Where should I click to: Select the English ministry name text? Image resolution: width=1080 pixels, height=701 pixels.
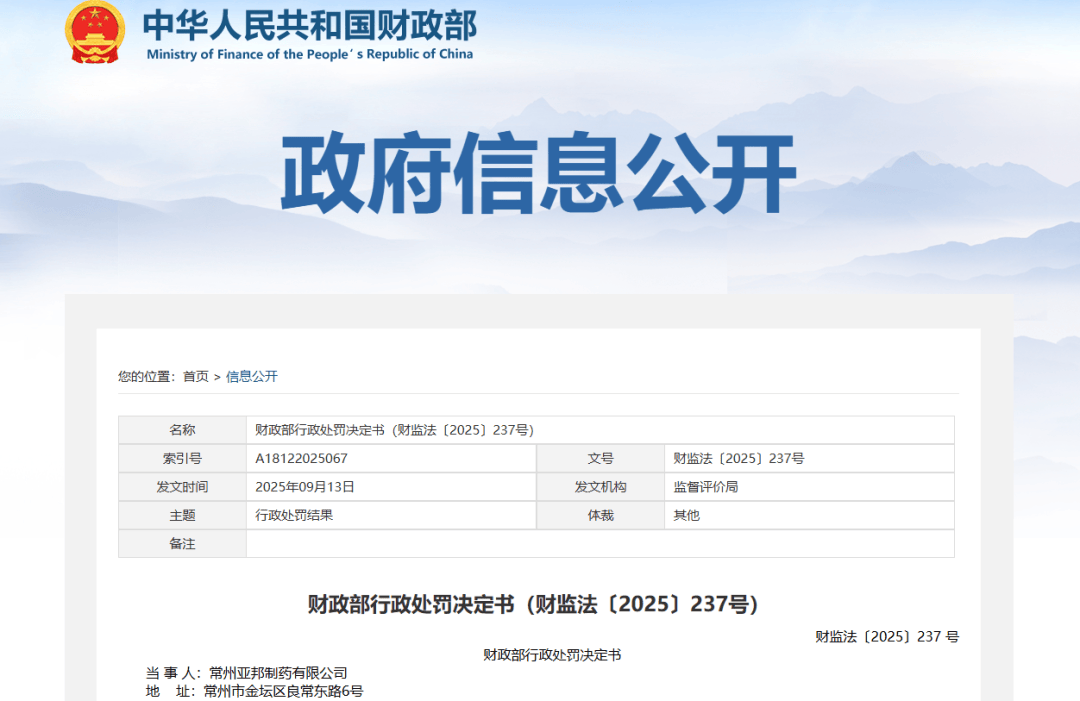coord(310,55)
